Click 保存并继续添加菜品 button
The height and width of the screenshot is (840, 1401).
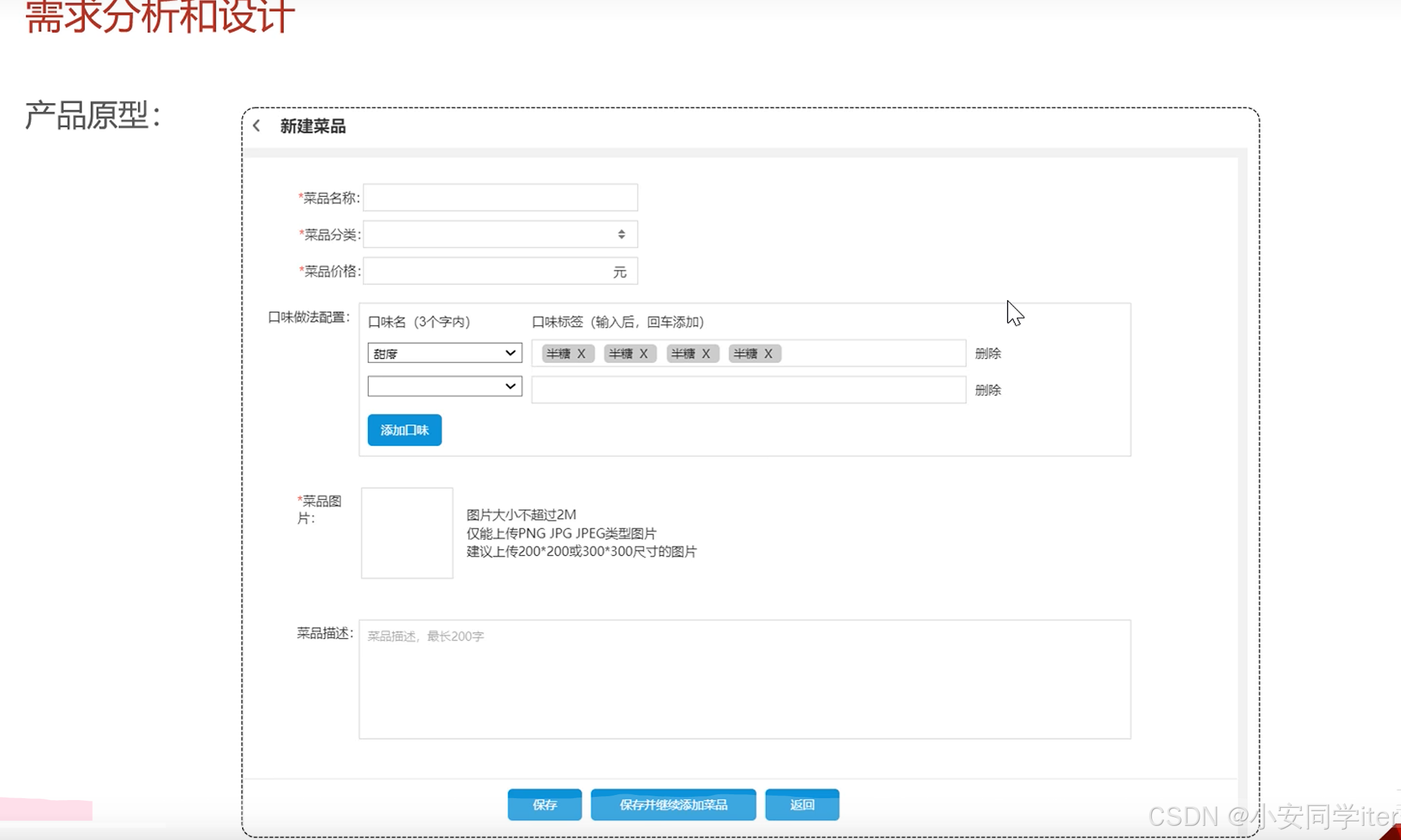pyautogui.click(x=673, y=805)
